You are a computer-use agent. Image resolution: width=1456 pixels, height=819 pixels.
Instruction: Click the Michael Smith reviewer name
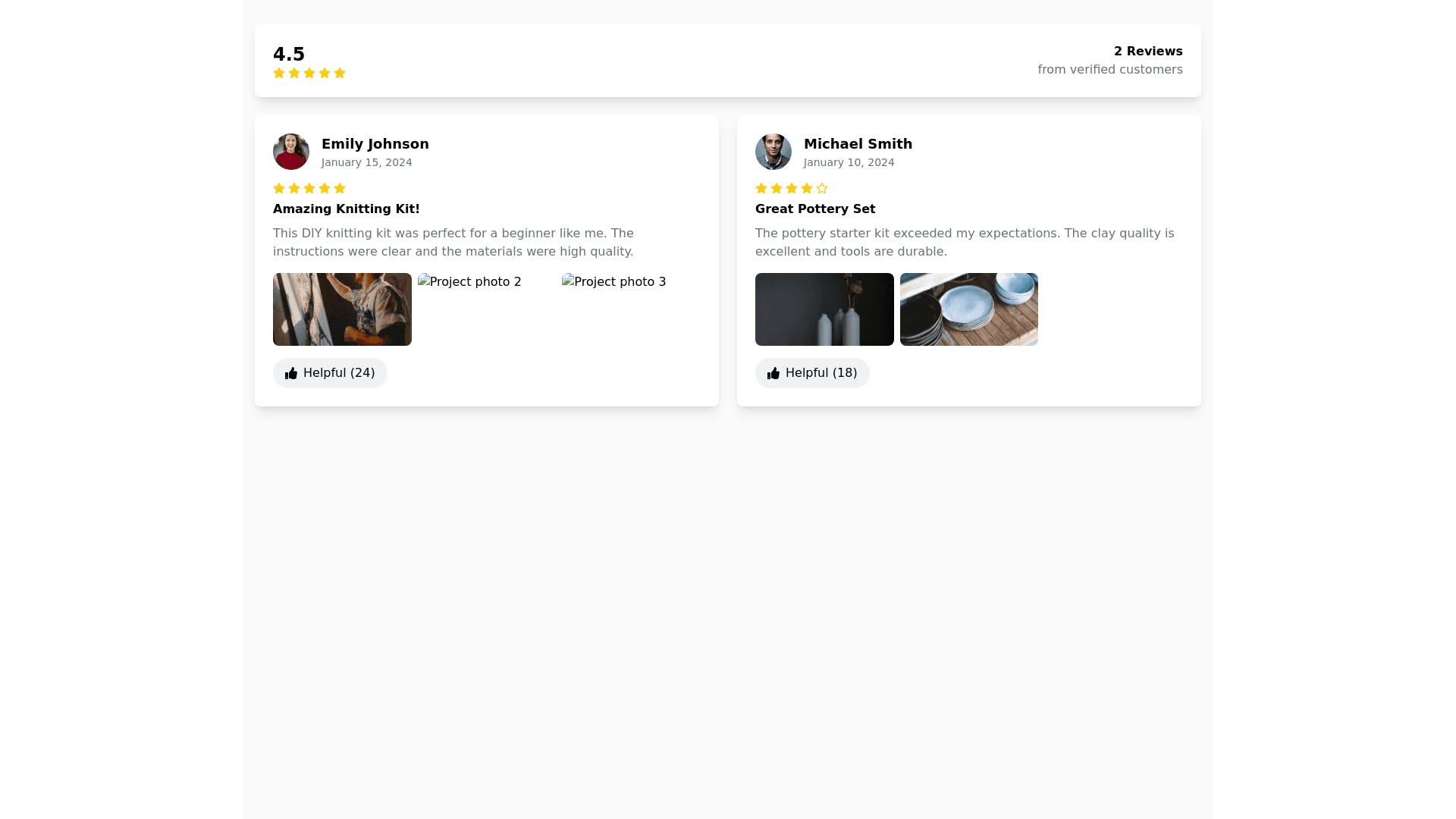[x=858, y=144]
